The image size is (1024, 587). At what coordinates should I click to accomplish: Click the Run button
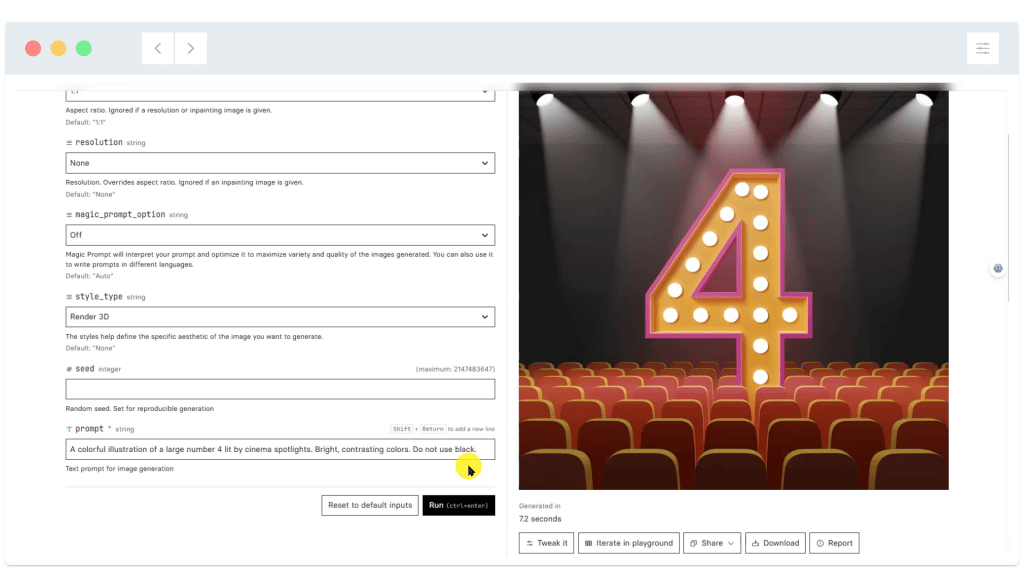pyautogui.click(x=458, y=505)
